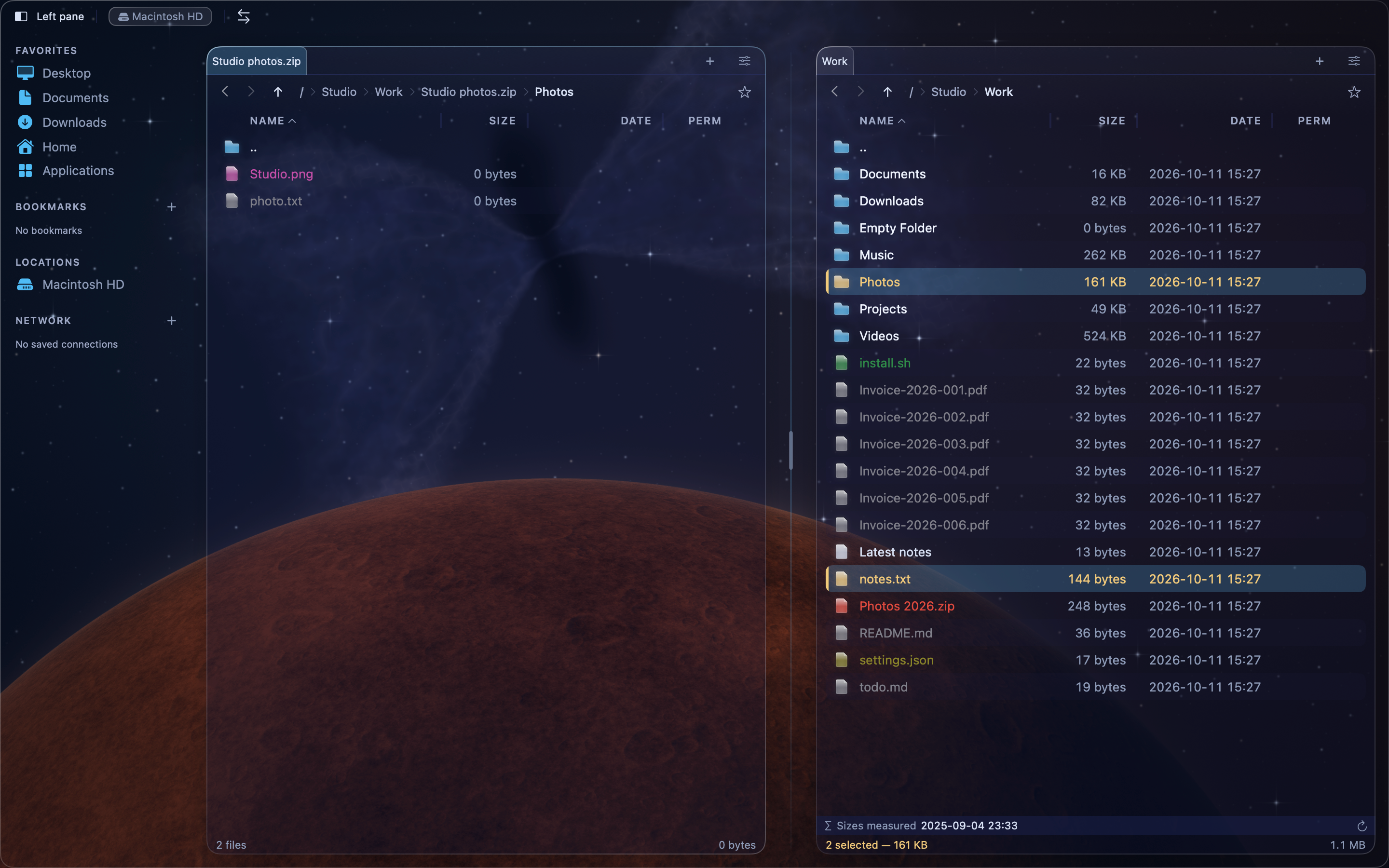
Task: Toggle the sidebar Left pane icon
Action: point(21,17)
